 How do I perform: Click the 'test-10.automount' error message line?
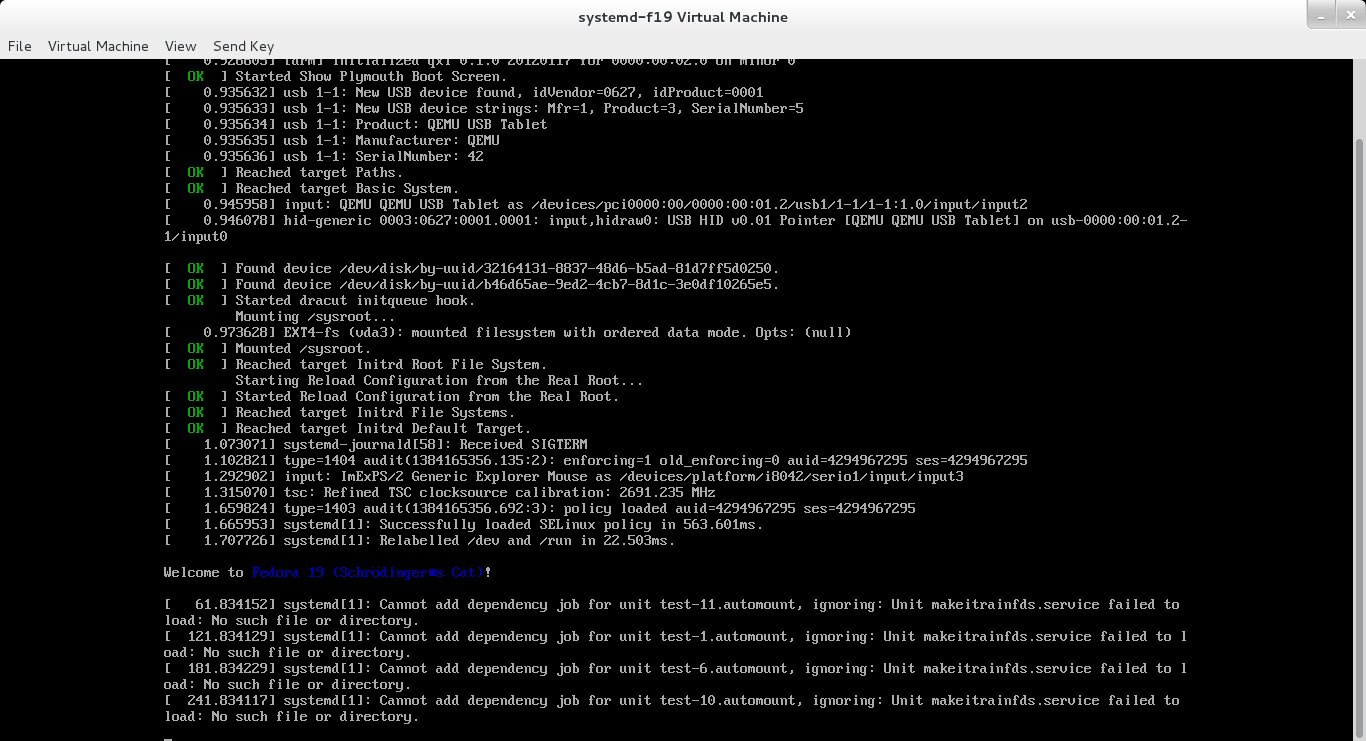(670, 700)
